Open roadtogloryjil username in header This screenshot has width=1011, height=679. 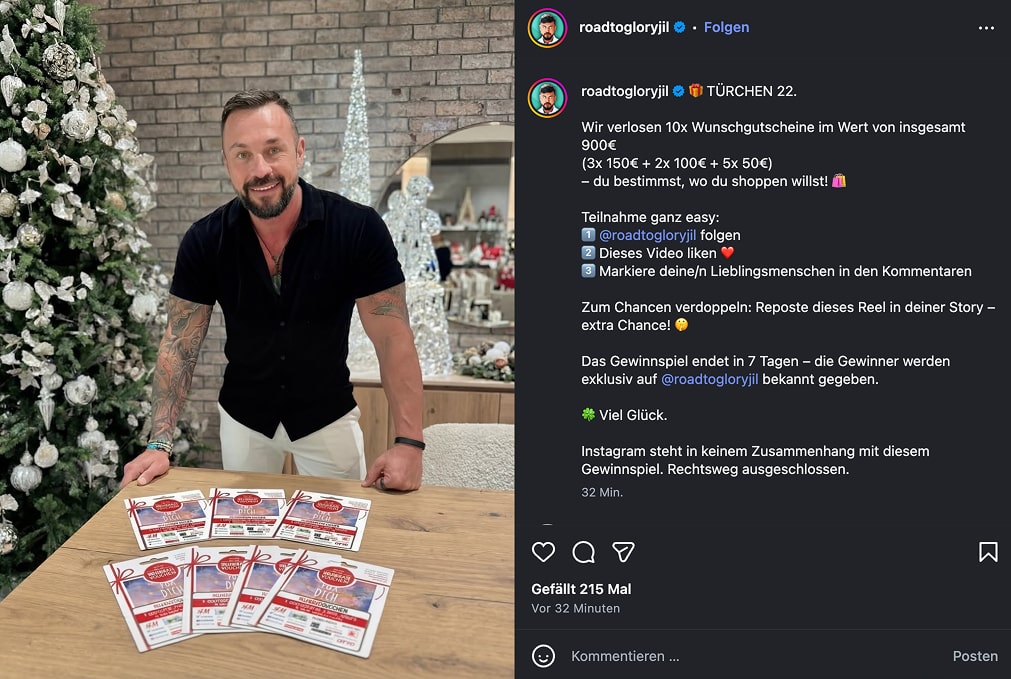623,27
